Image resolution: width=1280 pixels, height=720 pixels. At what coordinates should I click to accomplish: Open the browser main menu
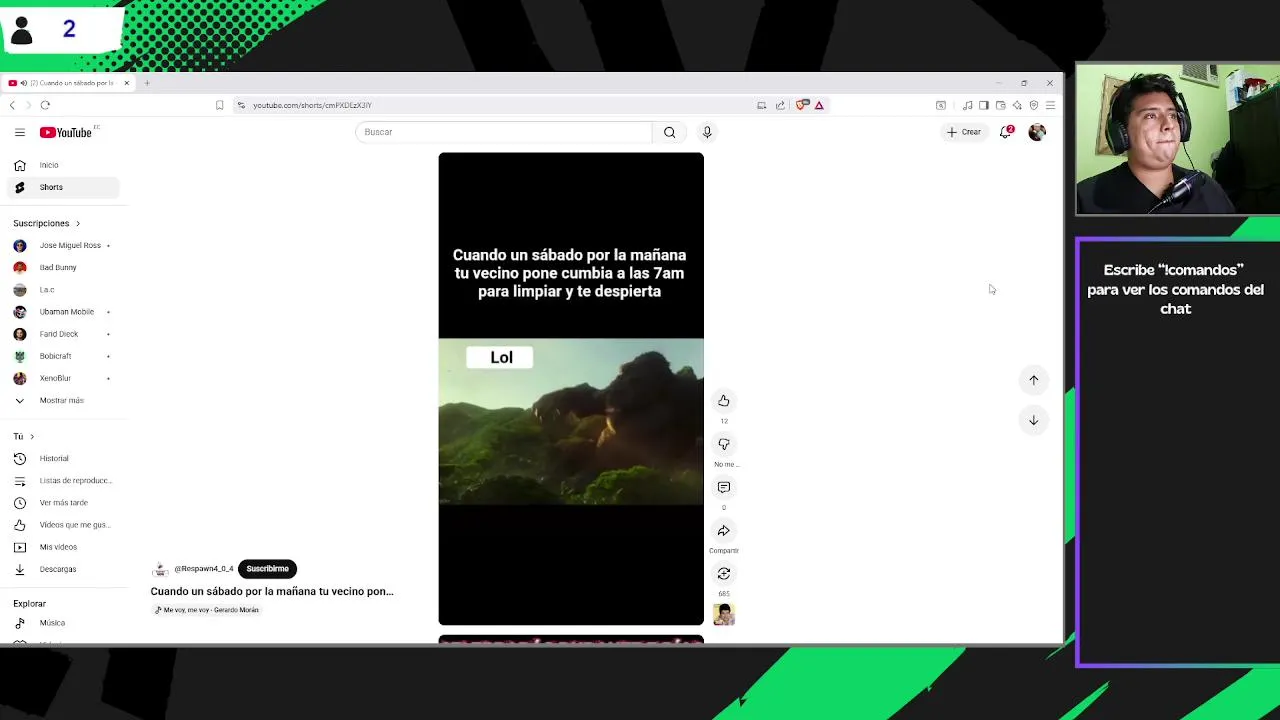(x=1050, y=105)
